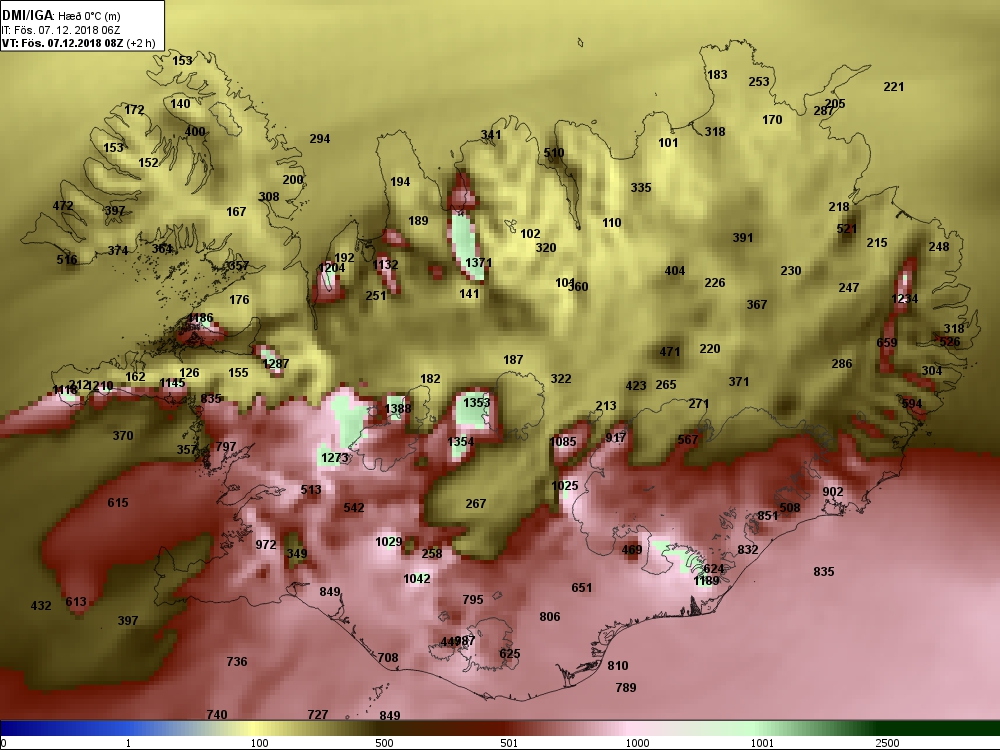
Task: Click the scale label 501
Action: pos(509,743)
